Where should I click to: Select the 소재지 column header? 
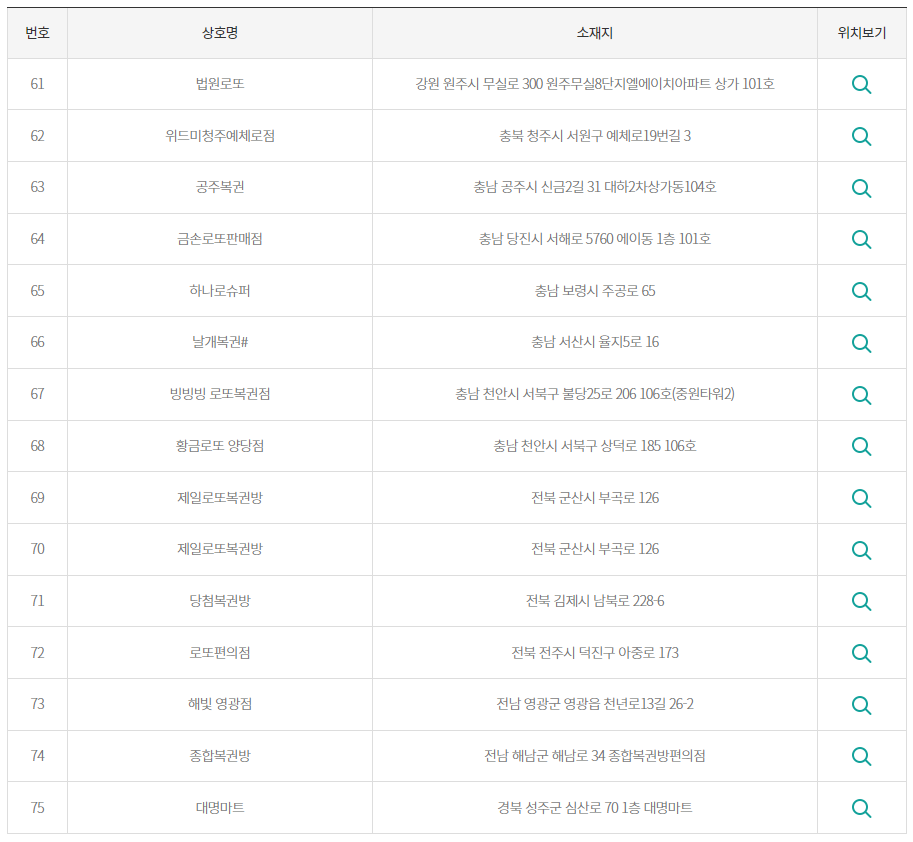(x=594, y=33)
